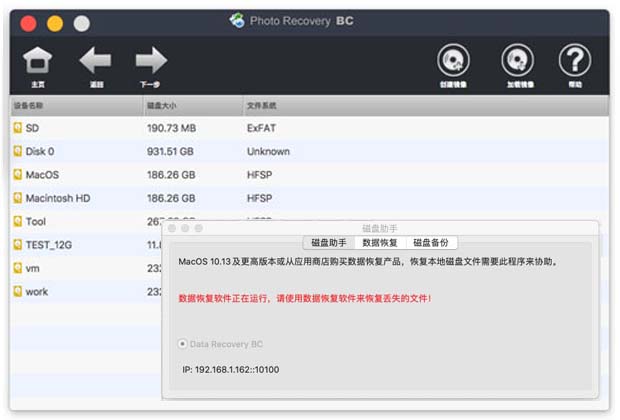Select the vm volume icon
This screenshot has height=420, width=620.
[x=17, y=268]
